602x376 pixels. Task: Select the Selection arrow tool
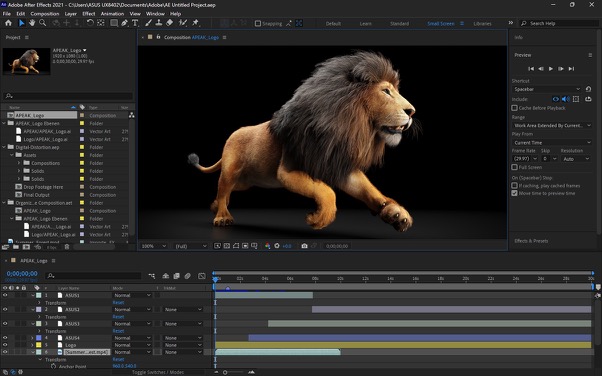point(22,23)
